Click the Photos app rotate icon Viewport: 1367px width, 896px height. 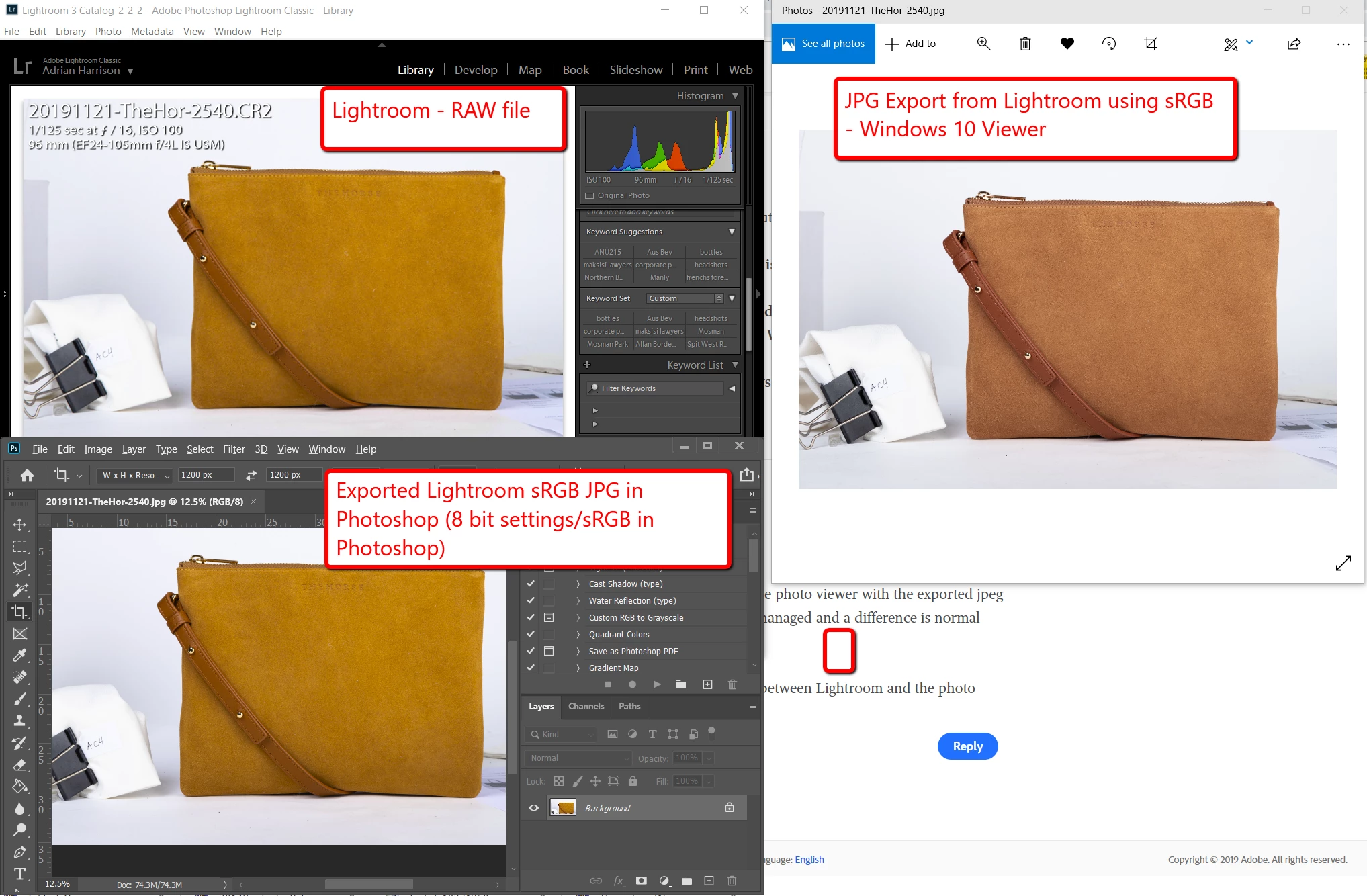[1109, 44]
